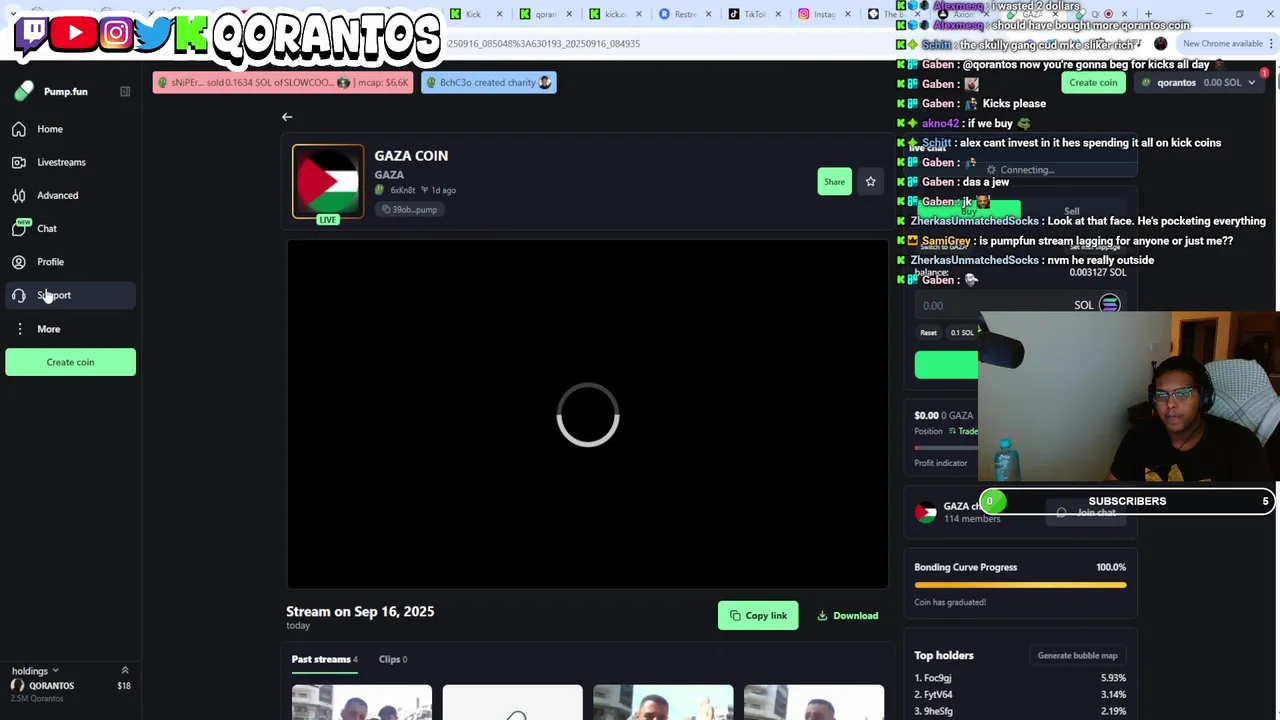Click the GAZA COIN flag avatar
Viewport: 1280px width, 720px height.
(x=328, y=181)
